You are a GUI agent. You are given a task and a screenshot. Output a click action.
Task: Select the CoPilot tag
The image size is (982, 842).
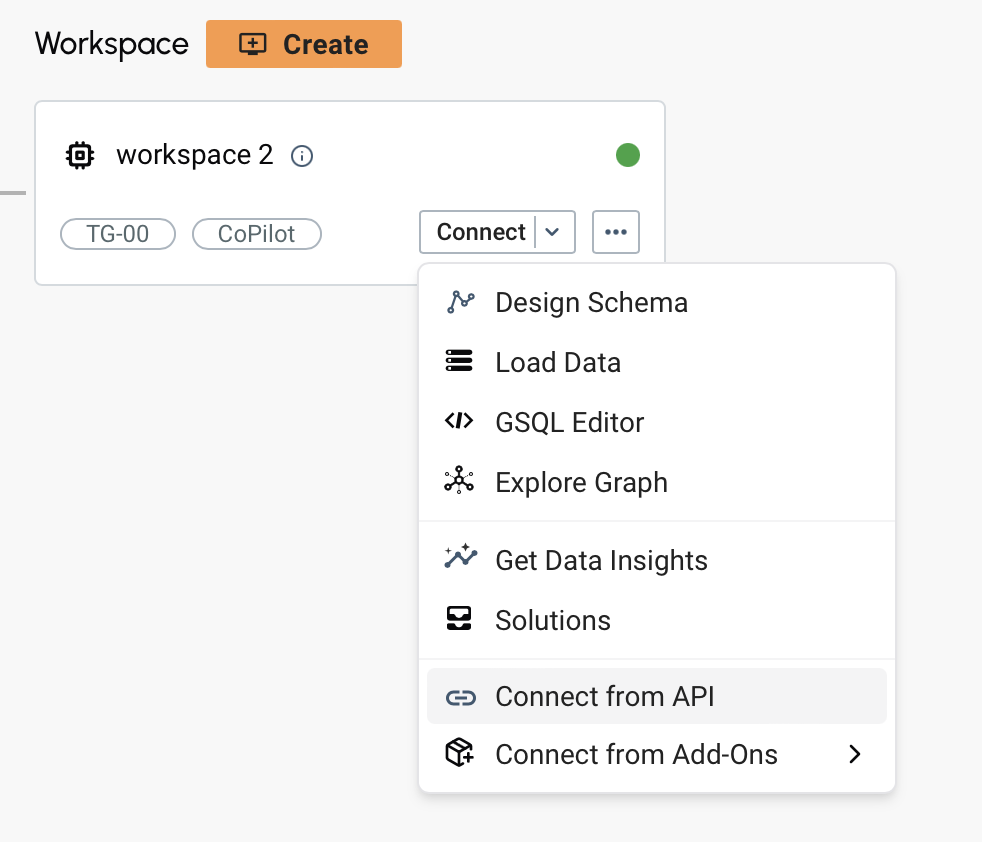[256, 233]
